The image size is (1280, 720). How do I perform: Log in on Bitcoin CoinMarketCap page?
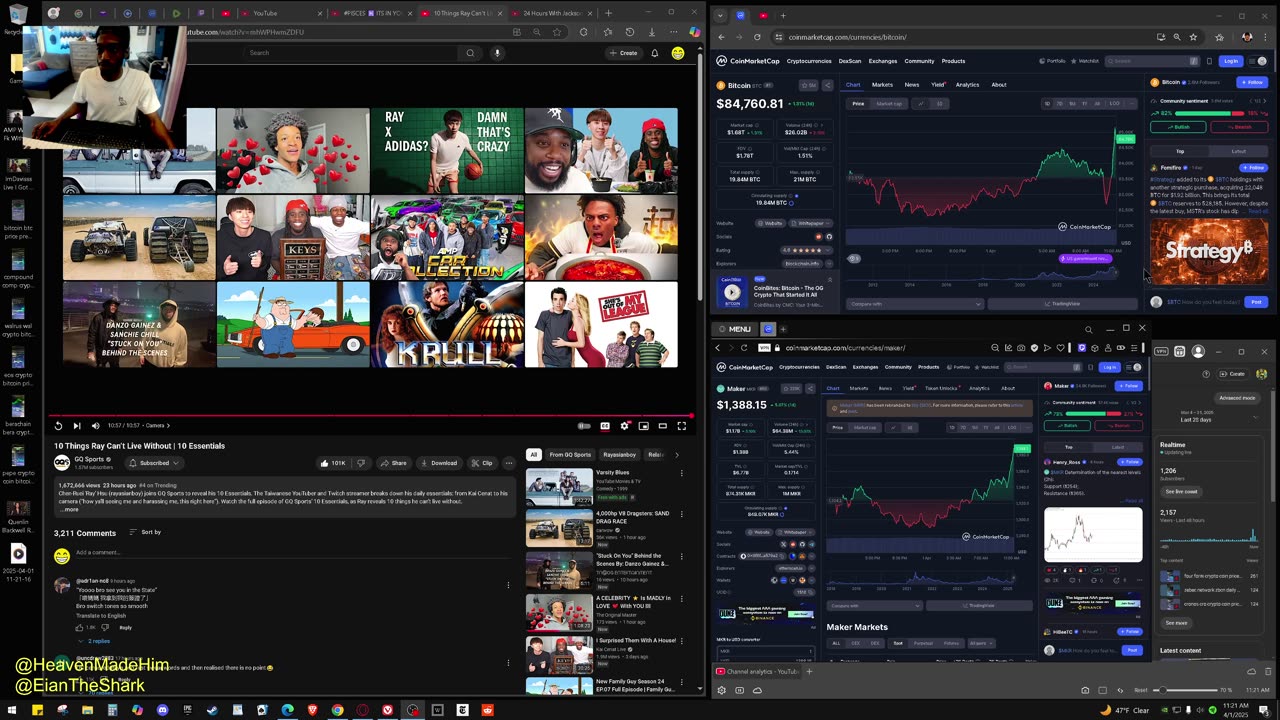(x=1231, y=61)
